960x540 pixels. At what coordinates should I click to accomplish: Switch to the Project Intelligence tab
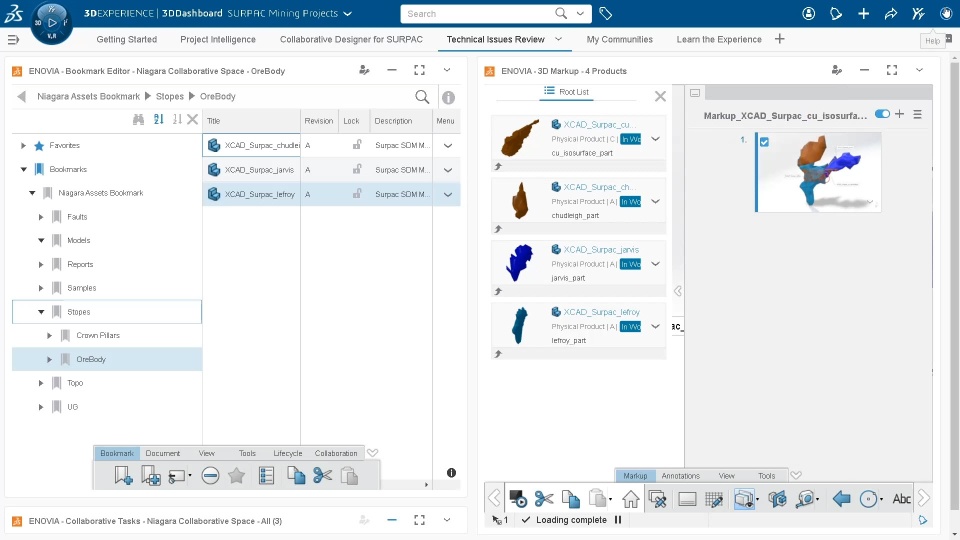218,39
